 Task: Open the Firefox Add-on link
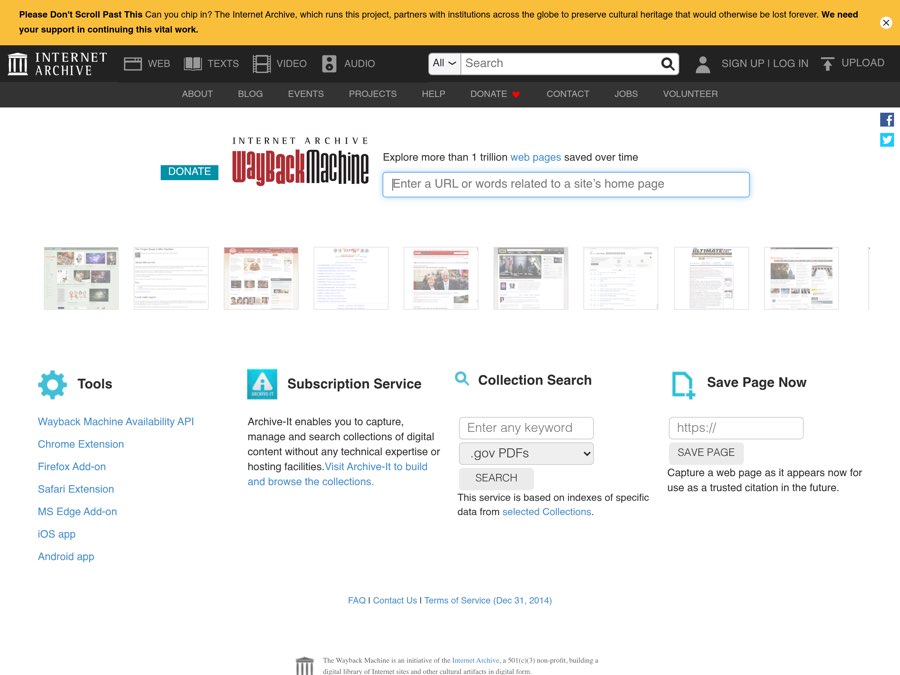click(x=72, y=467)
